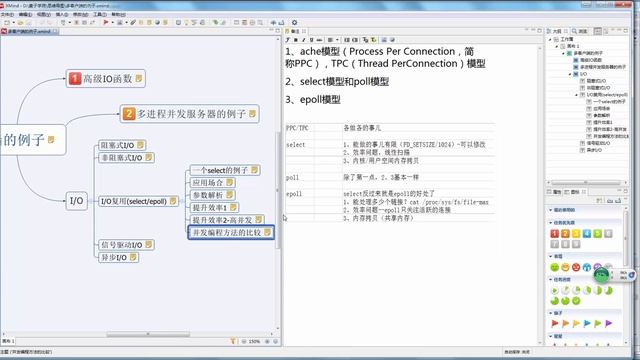The image size is (640, 360).
Task: Open the 工具 menu
Action: (100, 14)
